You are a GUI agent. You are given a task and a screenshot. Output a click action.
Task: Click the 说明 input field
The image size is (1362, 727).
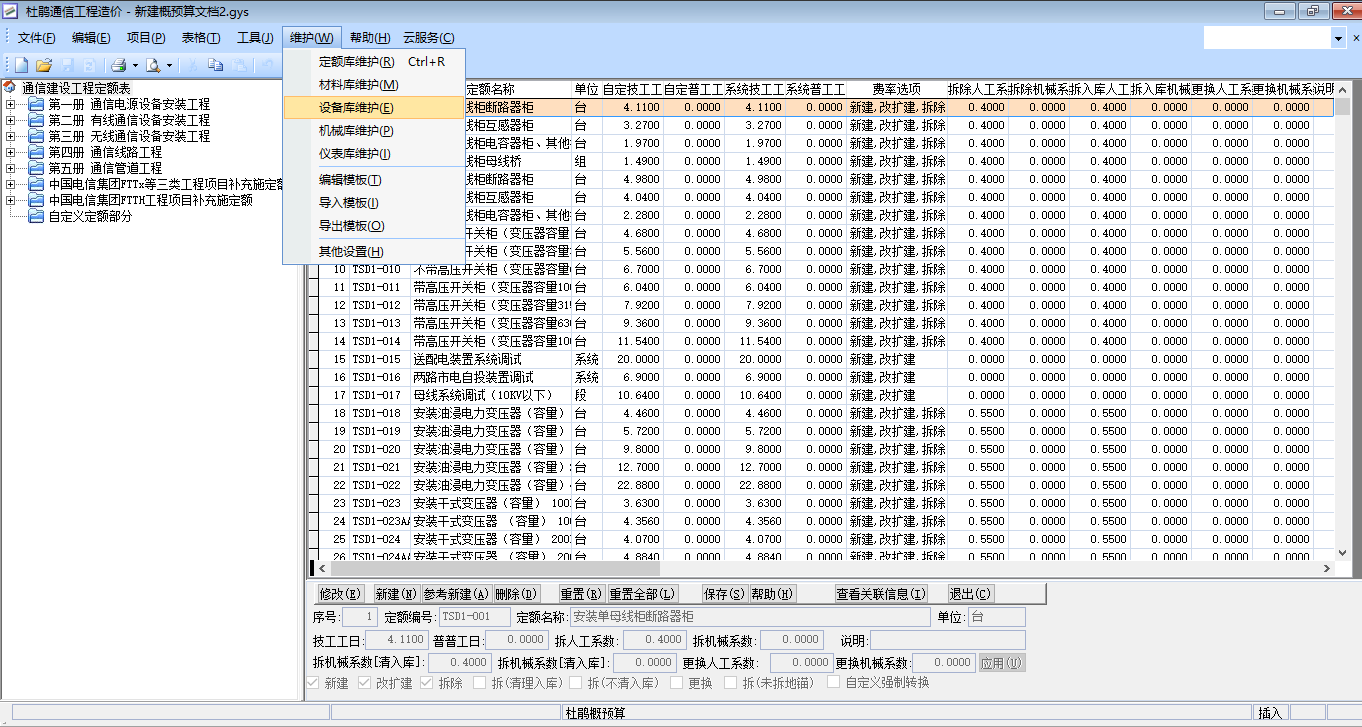(x=948, y=640)
